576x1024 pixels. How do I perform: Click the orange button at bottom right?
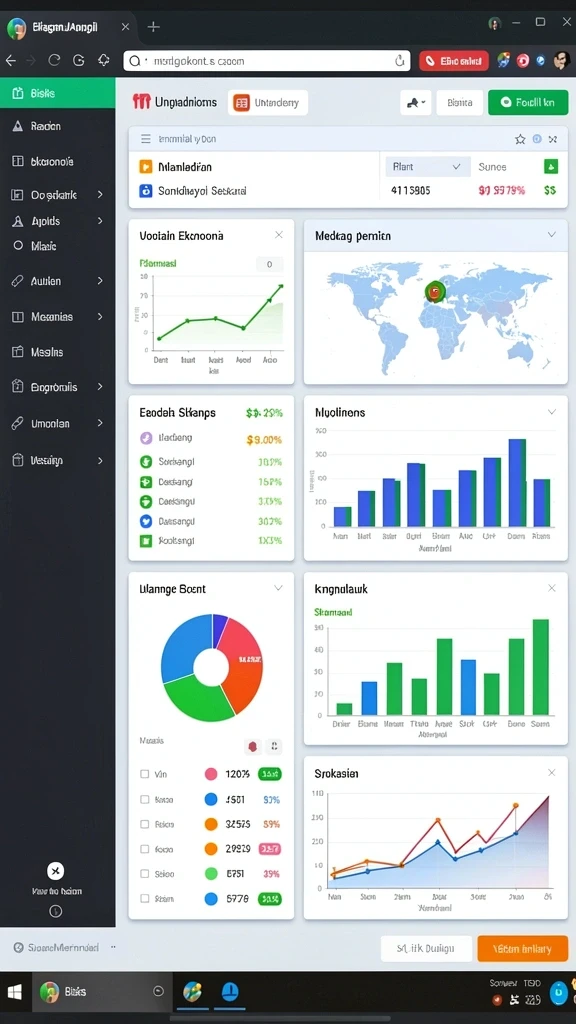tap(522, 949)
